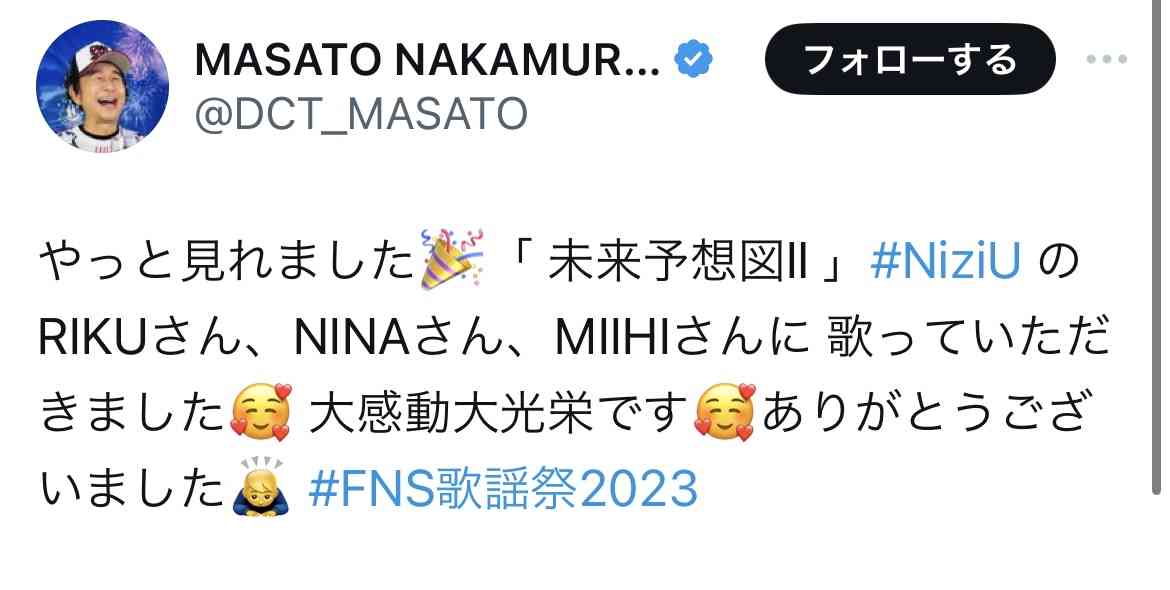This screenshot has height=590, width=1170.
Task: Open the #FNS歌謡祭2023 hashtag
Action: (502, 489)
